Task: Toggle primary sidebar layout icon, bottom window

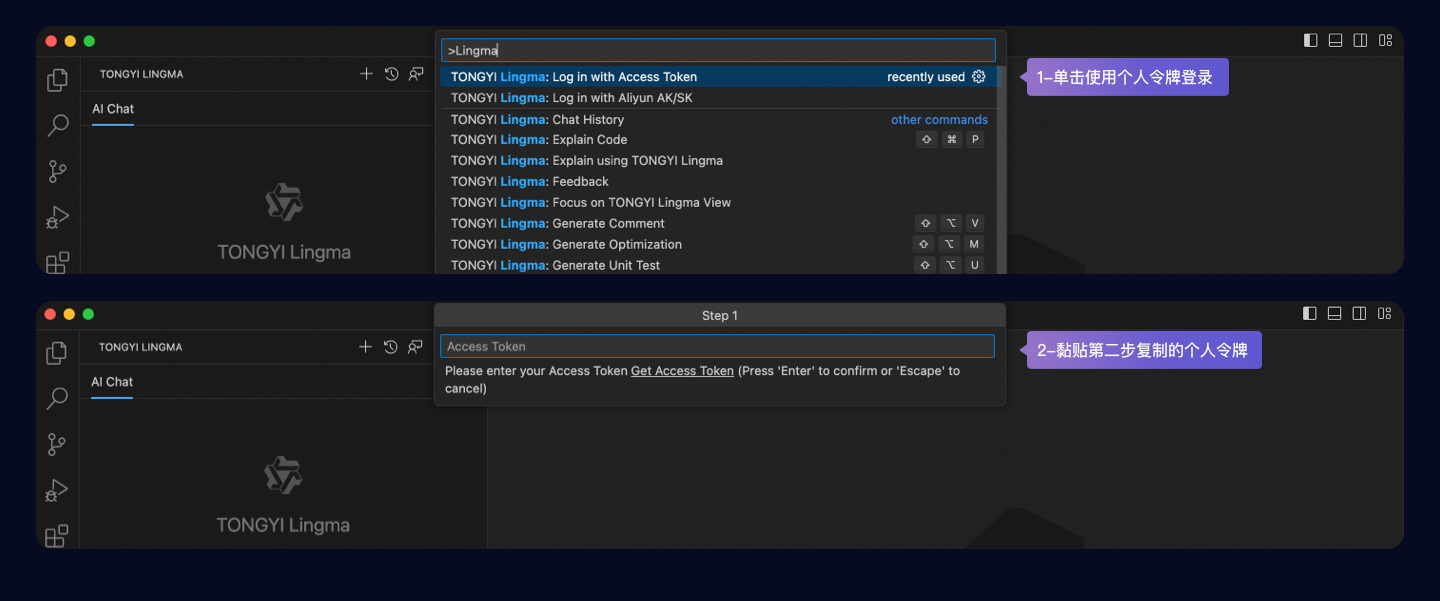Action: click(1310, 313)
